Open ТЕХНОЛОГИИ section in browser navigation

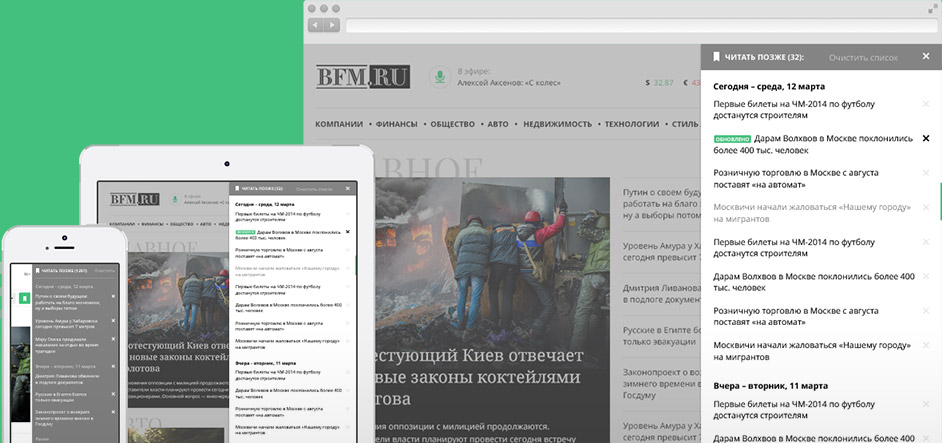pyautogui.click(x=631, y=124)
